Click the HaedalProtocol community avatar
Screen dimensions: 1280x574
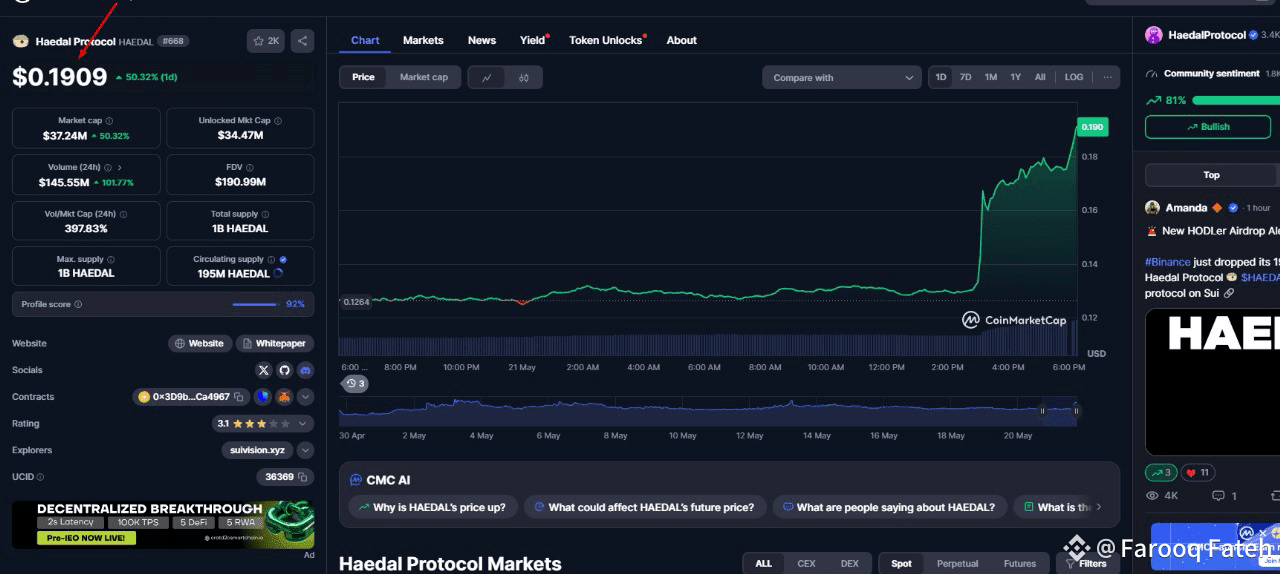(1153, 35)
